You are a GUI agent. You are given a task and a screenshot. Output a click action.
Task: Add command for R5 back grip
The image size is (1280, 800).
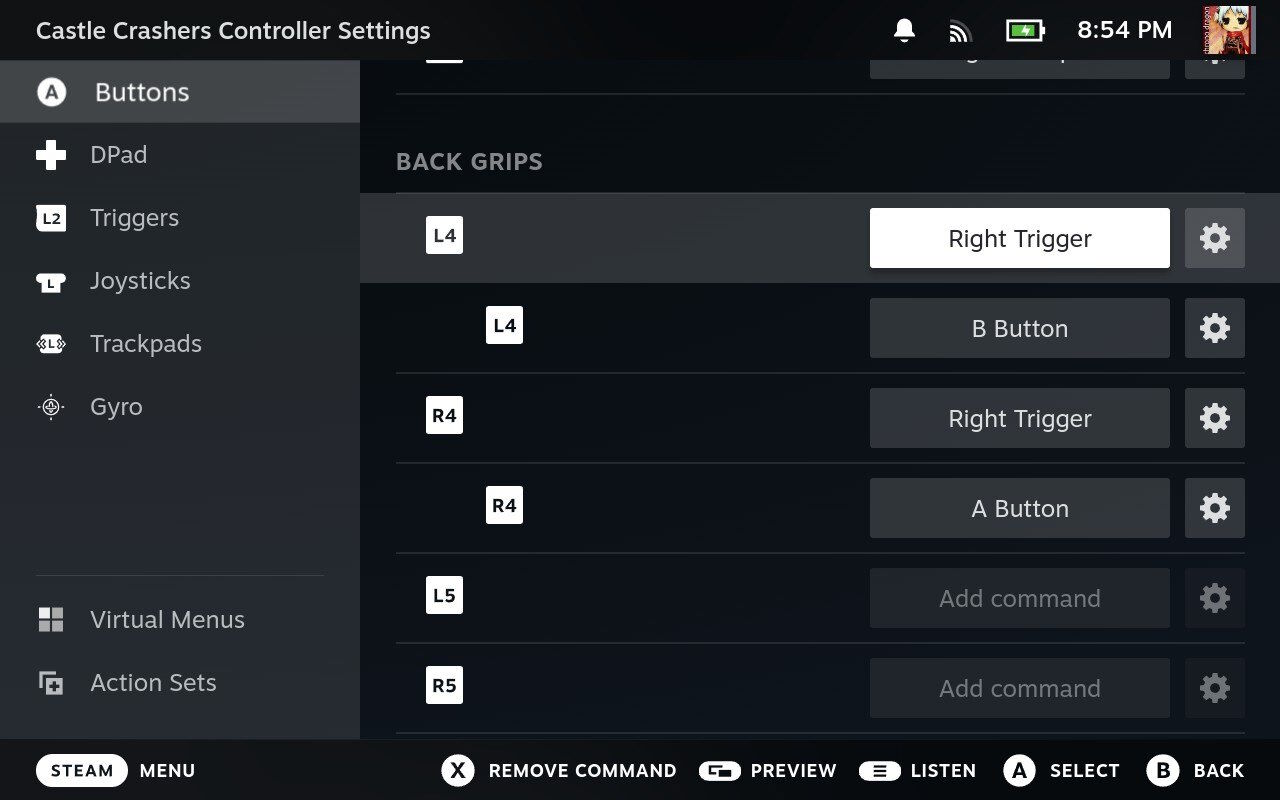coord(1019,688)
